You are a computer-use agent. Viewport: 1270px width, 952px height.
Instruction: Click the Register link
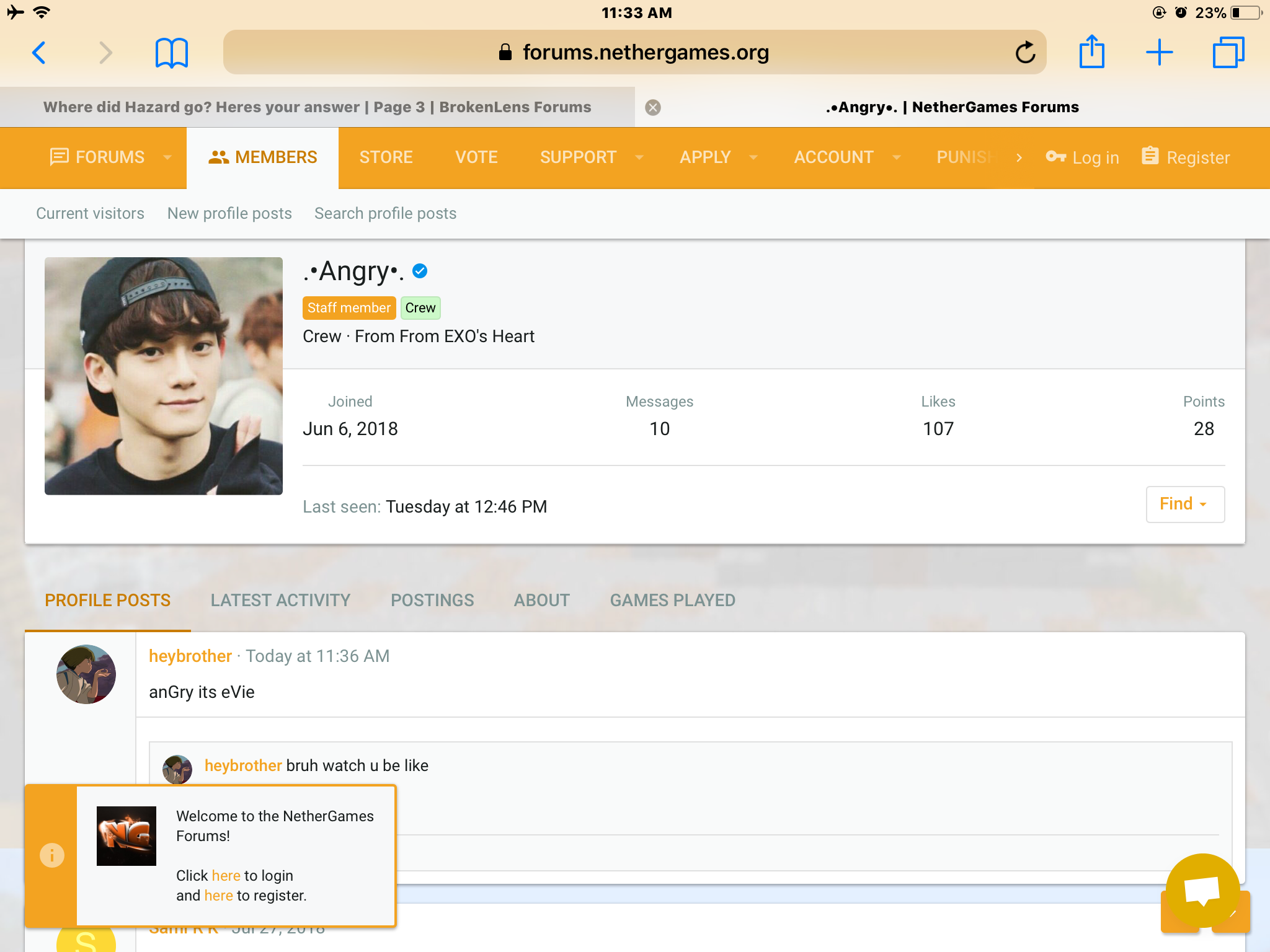click(1186, 157)
